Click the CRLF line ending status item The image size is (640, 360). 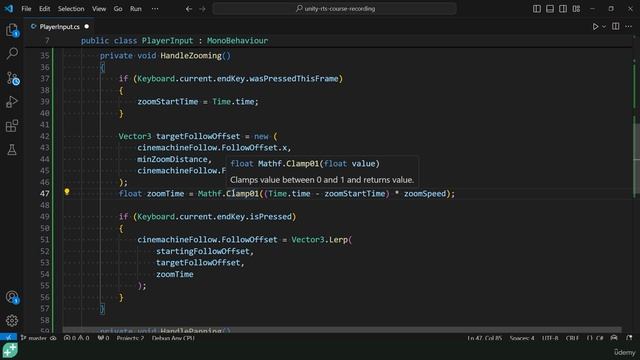tap(572, 338)
